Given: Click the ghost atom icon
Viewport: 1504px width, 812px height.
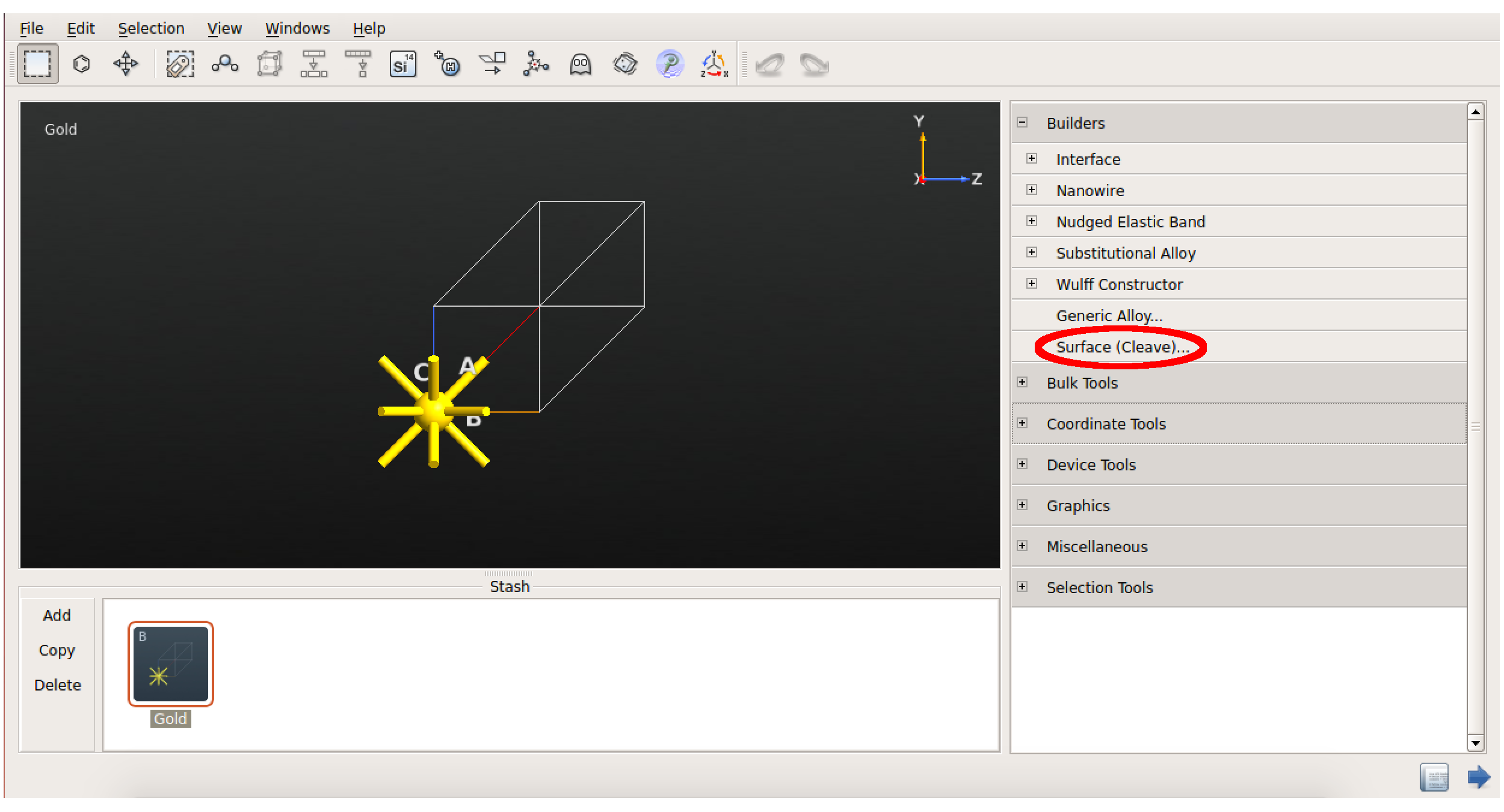Looking at the screenshot, I should (x=581, y=64).
